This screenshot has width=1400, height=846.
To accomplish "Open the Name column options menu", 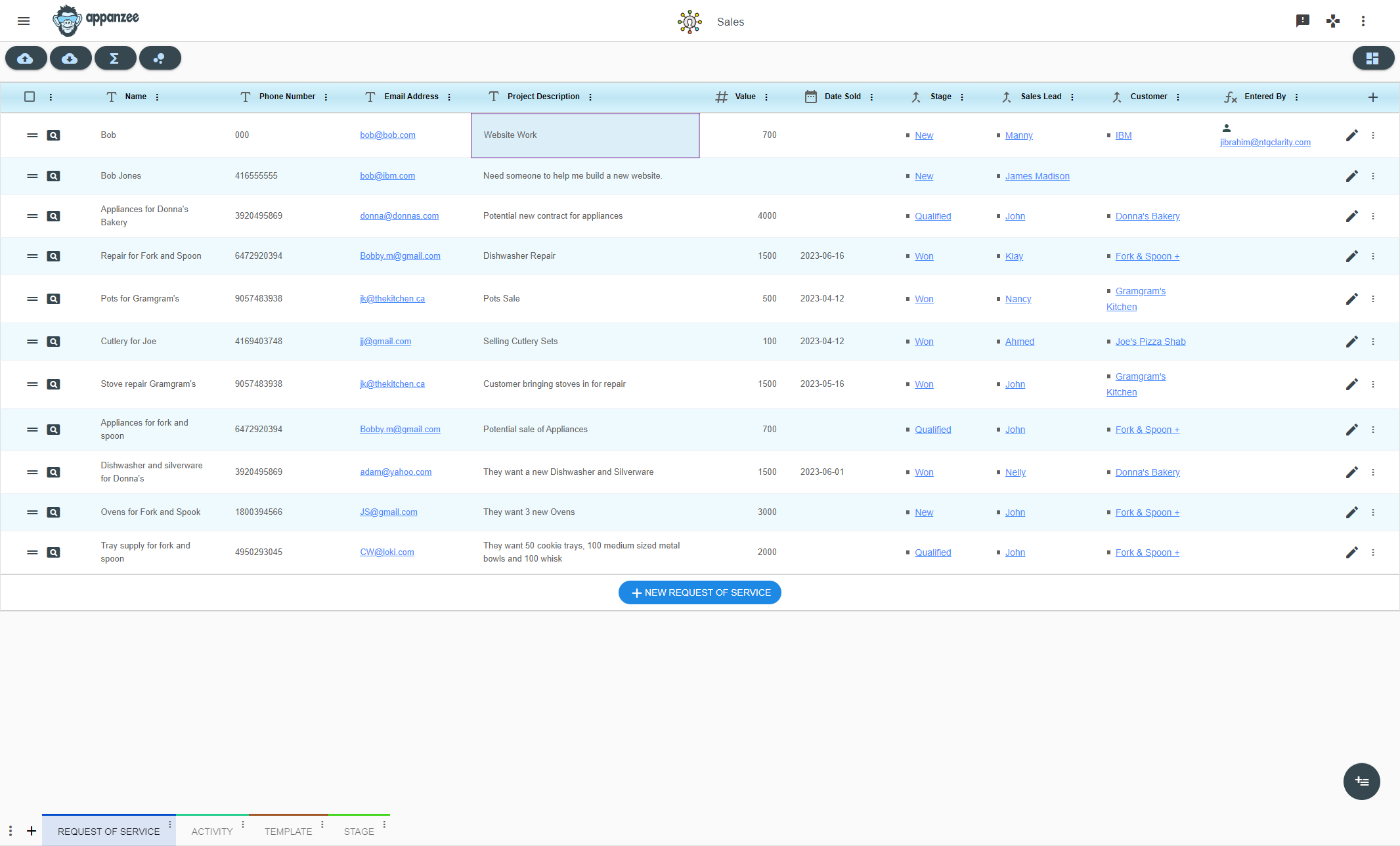I will click(x=158, y=97).
